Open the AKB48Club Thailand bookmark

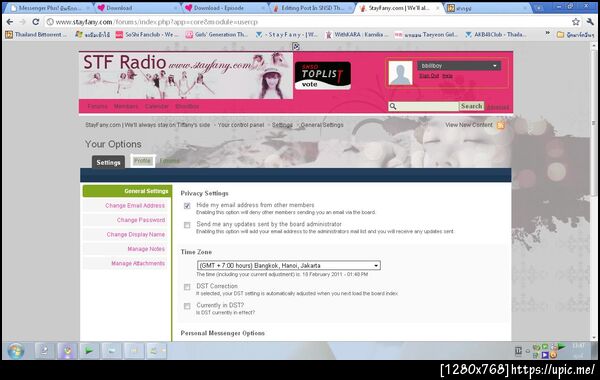[x=496, y=34]
